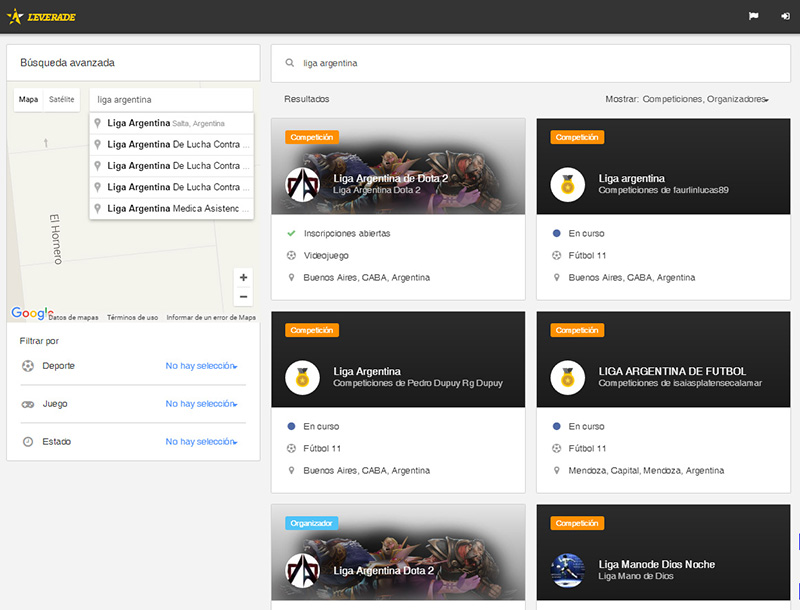
Task: Click the flag icon in header
Action: (753, 17)
